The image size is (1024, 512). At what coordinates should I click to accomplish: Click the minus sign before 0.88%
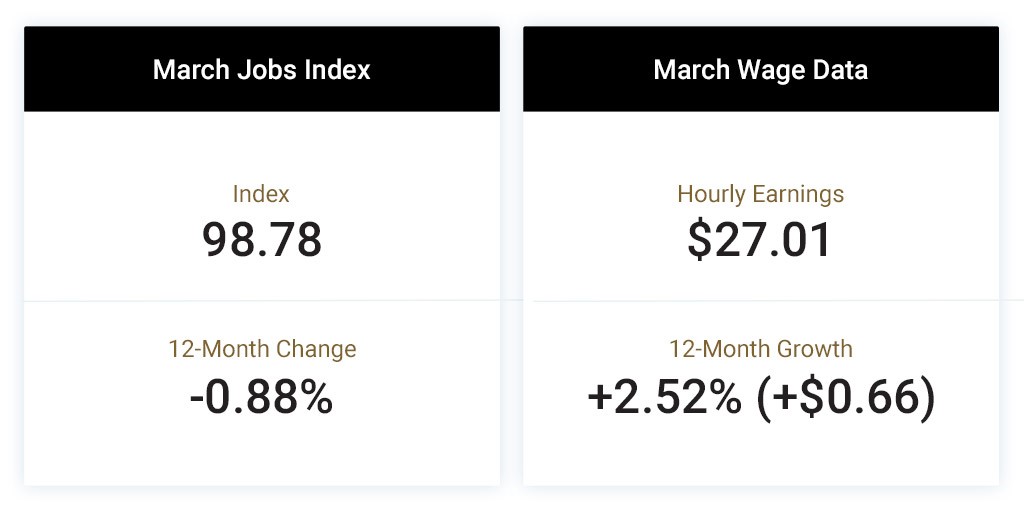[197, 400]
